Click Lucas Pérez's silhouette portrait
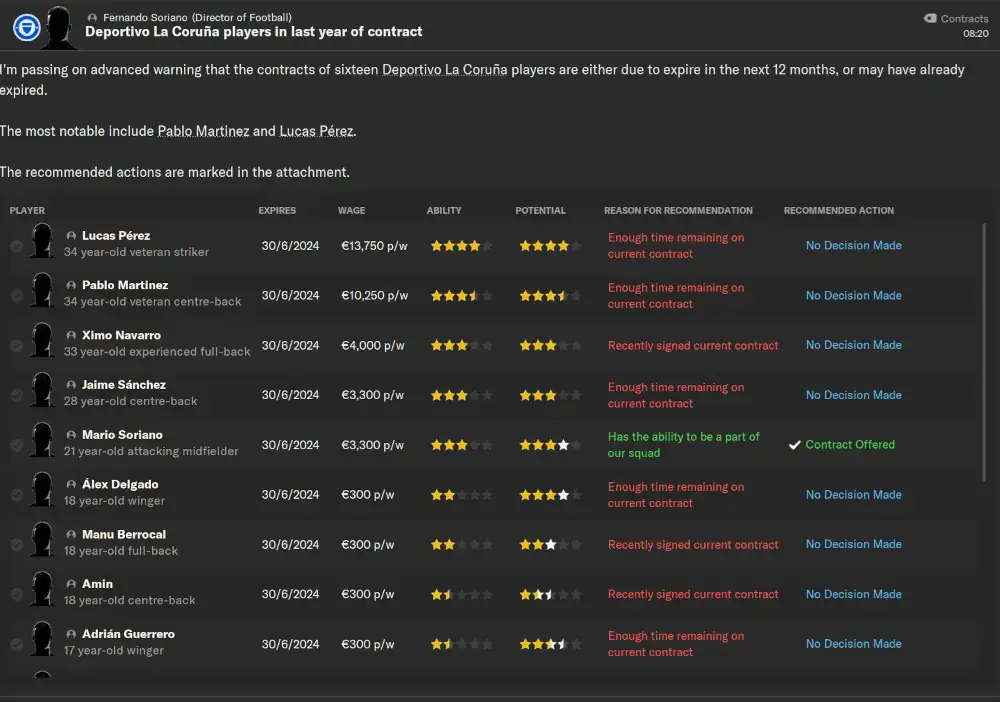This screenshot has width=1000, height=702. tap(42, 240)
